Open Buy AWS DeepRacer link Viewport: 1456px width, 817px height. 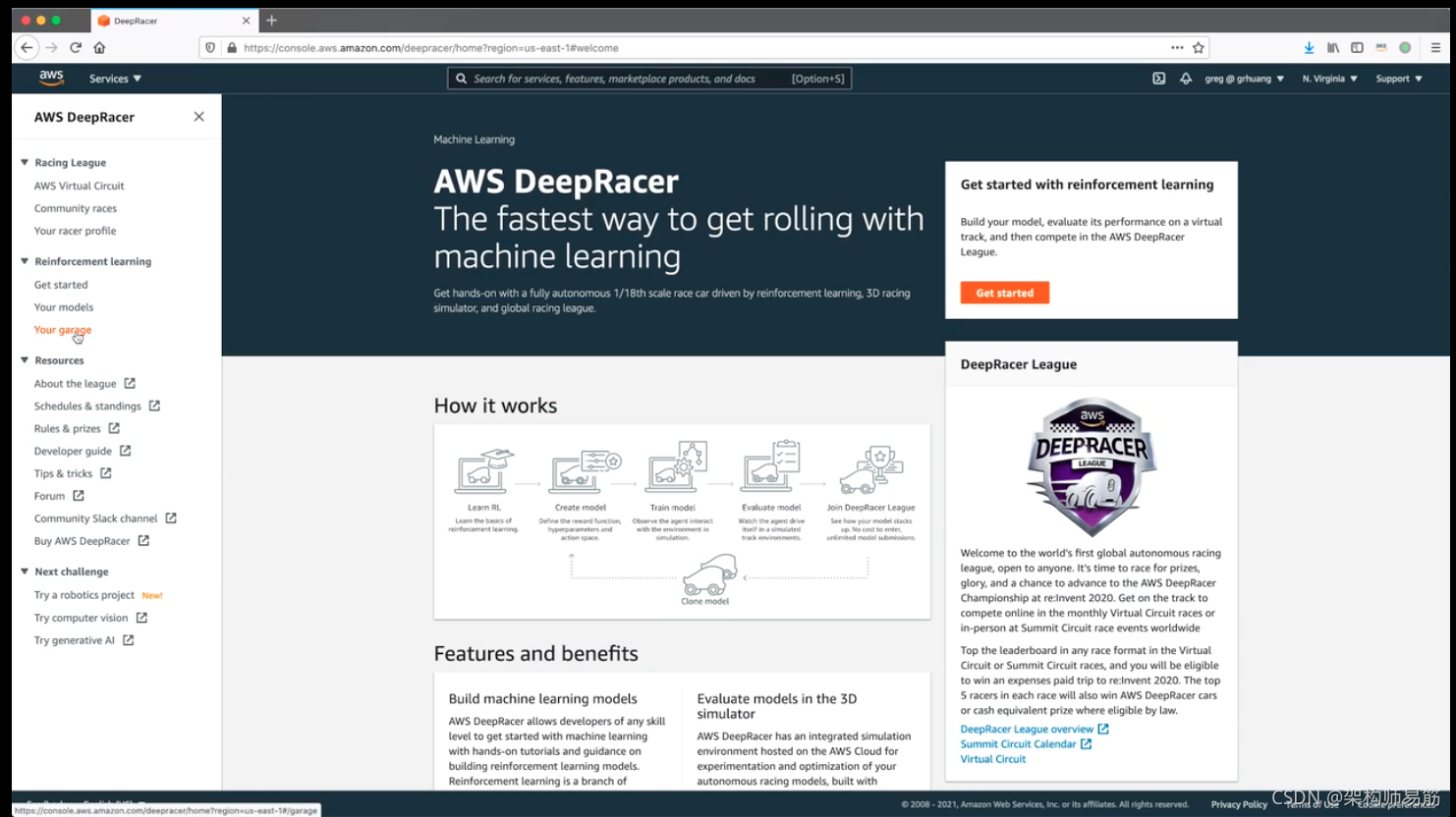coord(83,541)
